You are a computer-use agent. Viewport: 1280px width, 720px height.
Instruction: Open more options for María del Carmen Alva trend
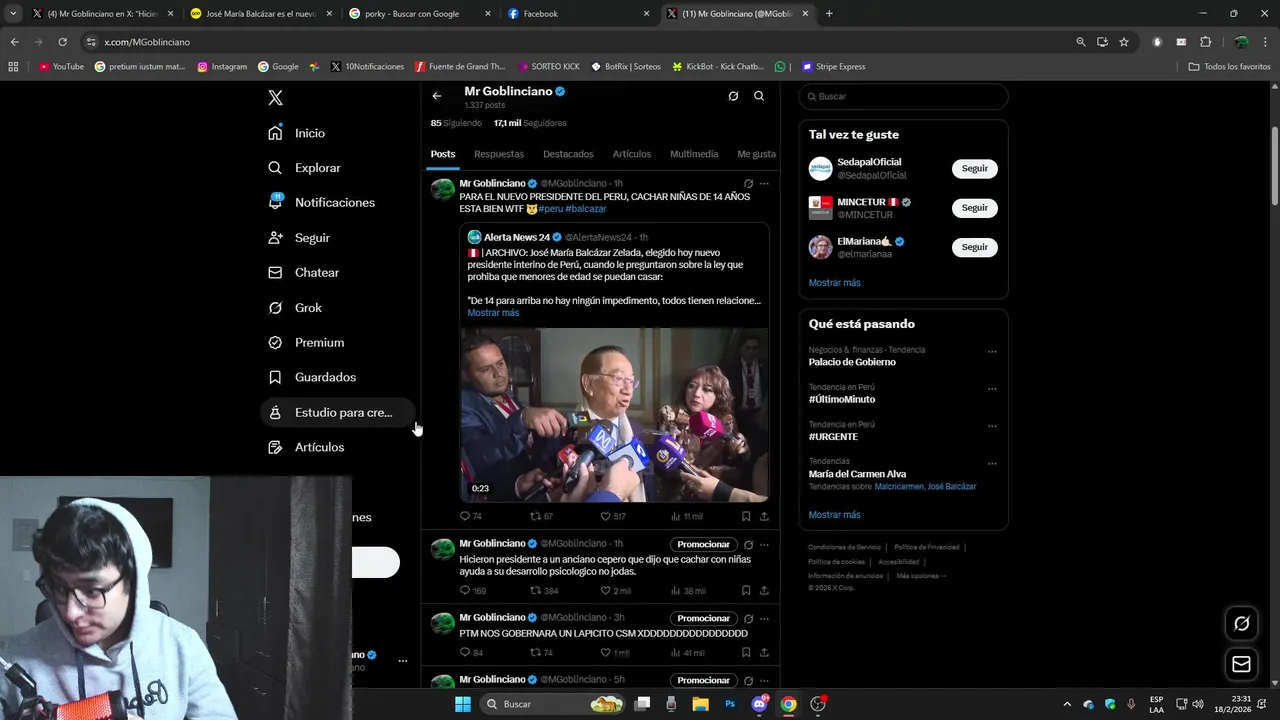point(992,464)
